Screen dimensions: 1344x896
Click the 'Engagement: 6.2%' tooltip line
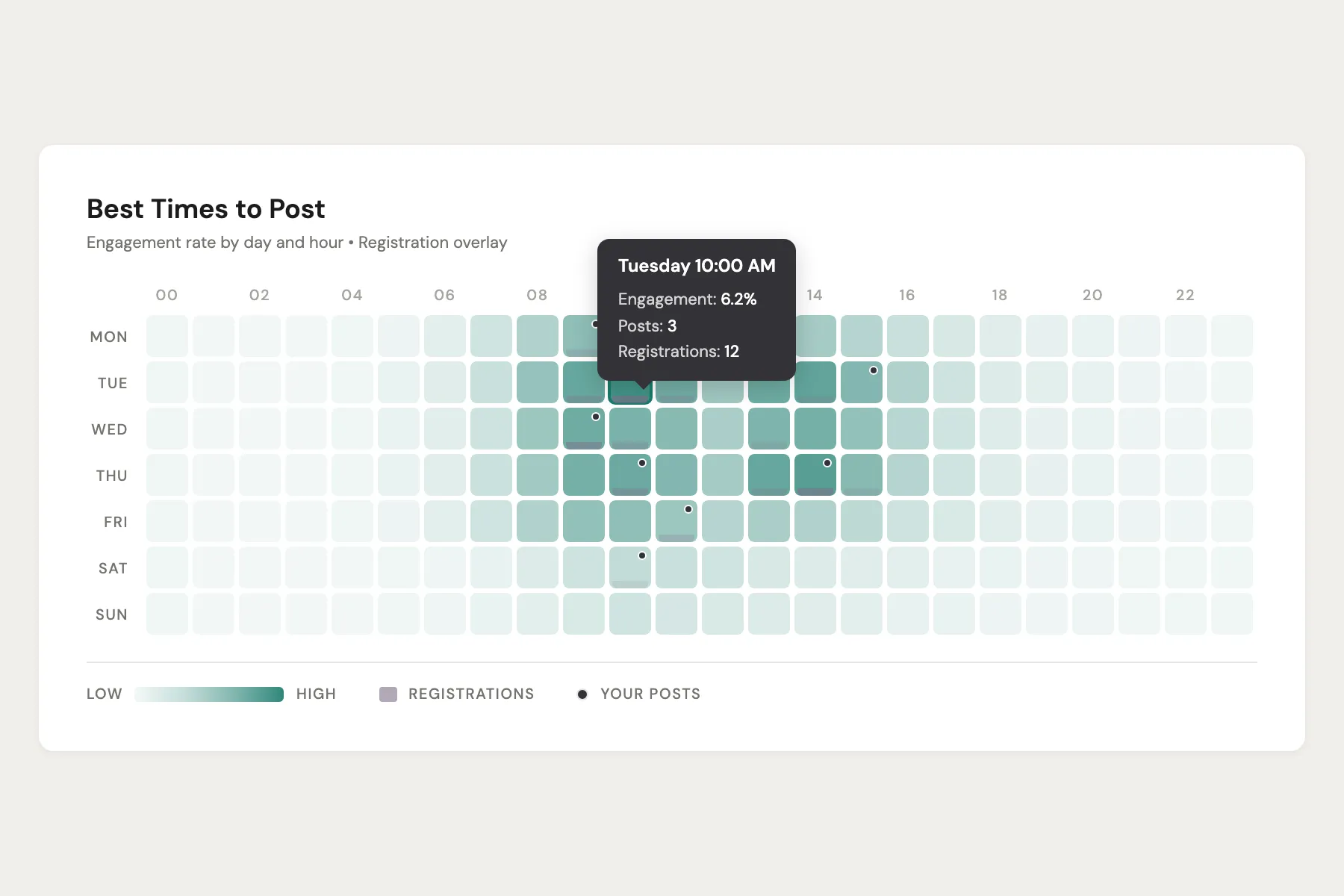[x=688, y=299]
